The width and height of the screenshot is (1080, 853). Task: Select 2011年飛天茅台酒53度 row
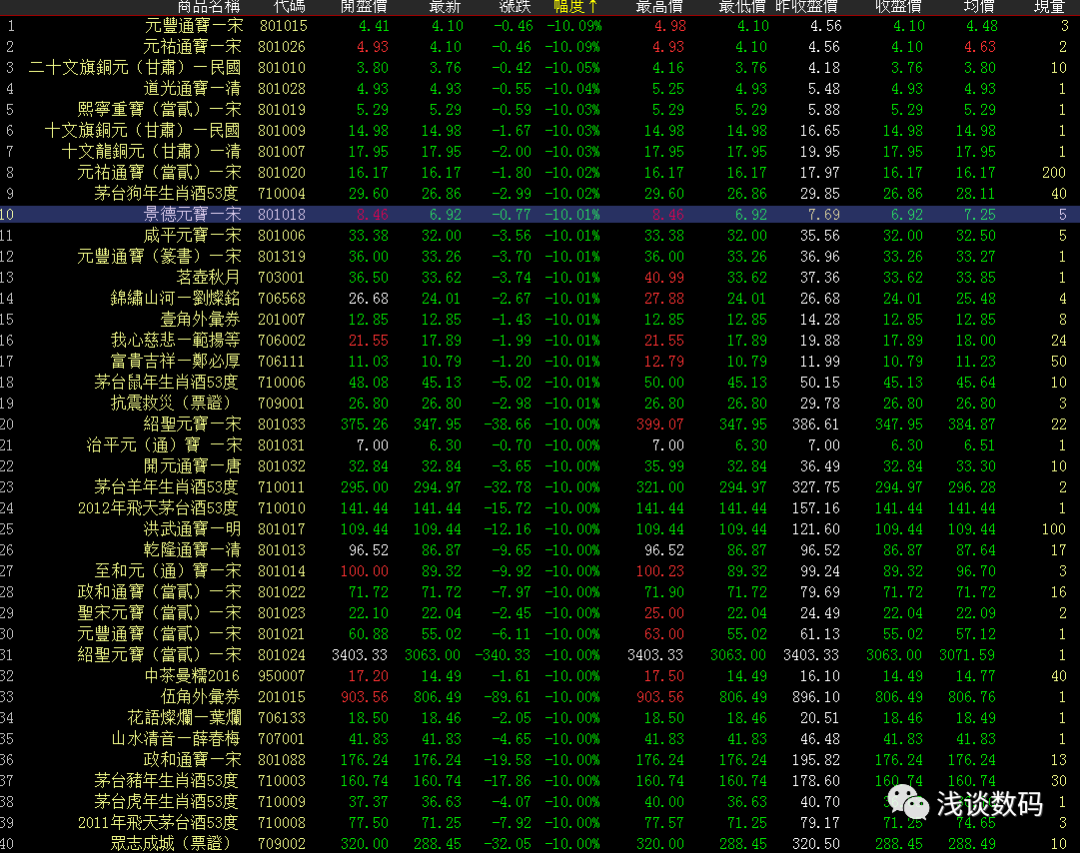coord(540,823)
